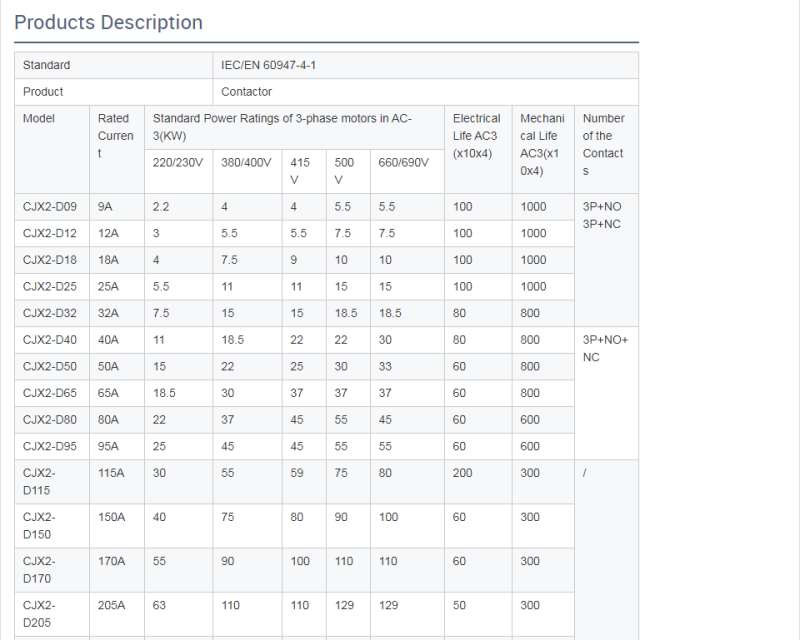Viewport: 800px width, 640px height.
Task: Select the 660/690V voltage sub-header
Action: pyautogui.click(x=403, y=162)
